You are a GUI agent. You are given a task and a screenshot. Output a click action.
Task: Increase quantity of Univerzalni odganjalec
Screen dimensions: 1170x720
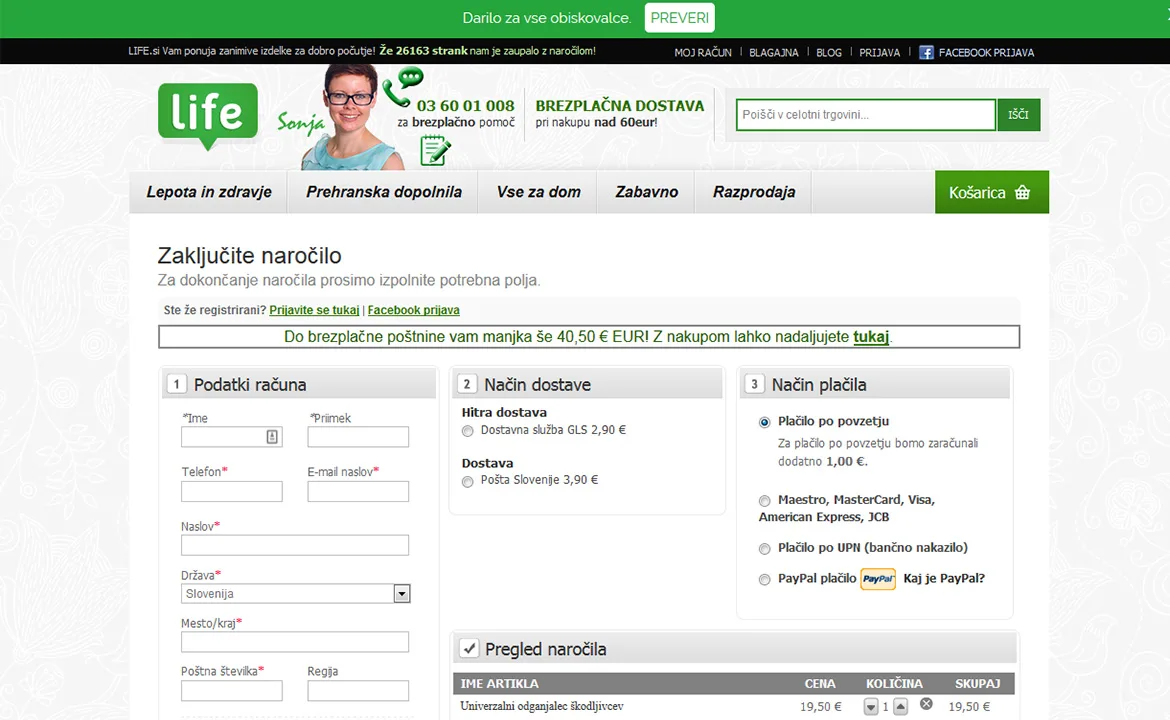[x=901, y=707]
